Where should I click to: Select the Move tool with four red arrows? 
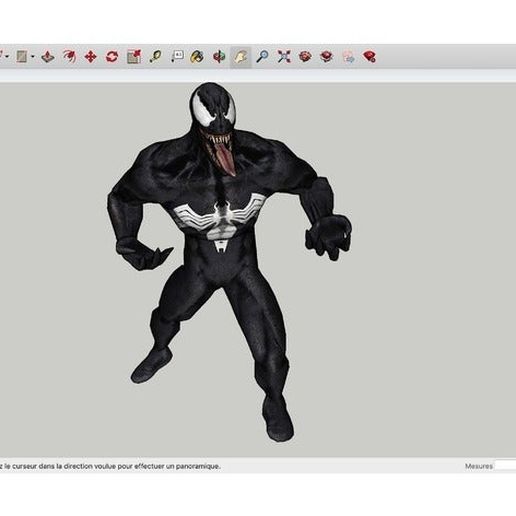91,57
